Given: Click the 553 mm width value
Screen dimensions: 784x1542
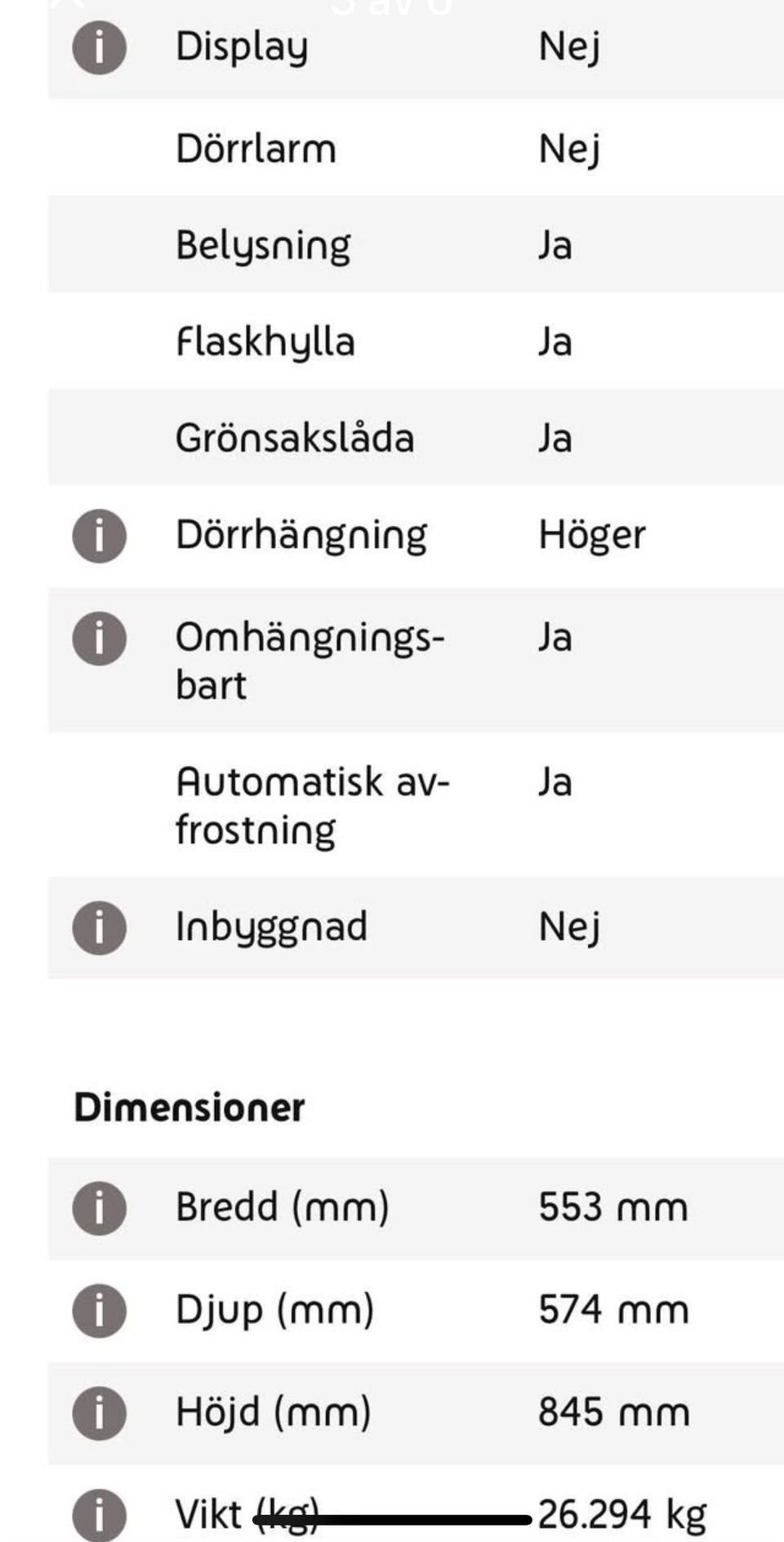Looking at the screenshot, I should pos(612,1207).
